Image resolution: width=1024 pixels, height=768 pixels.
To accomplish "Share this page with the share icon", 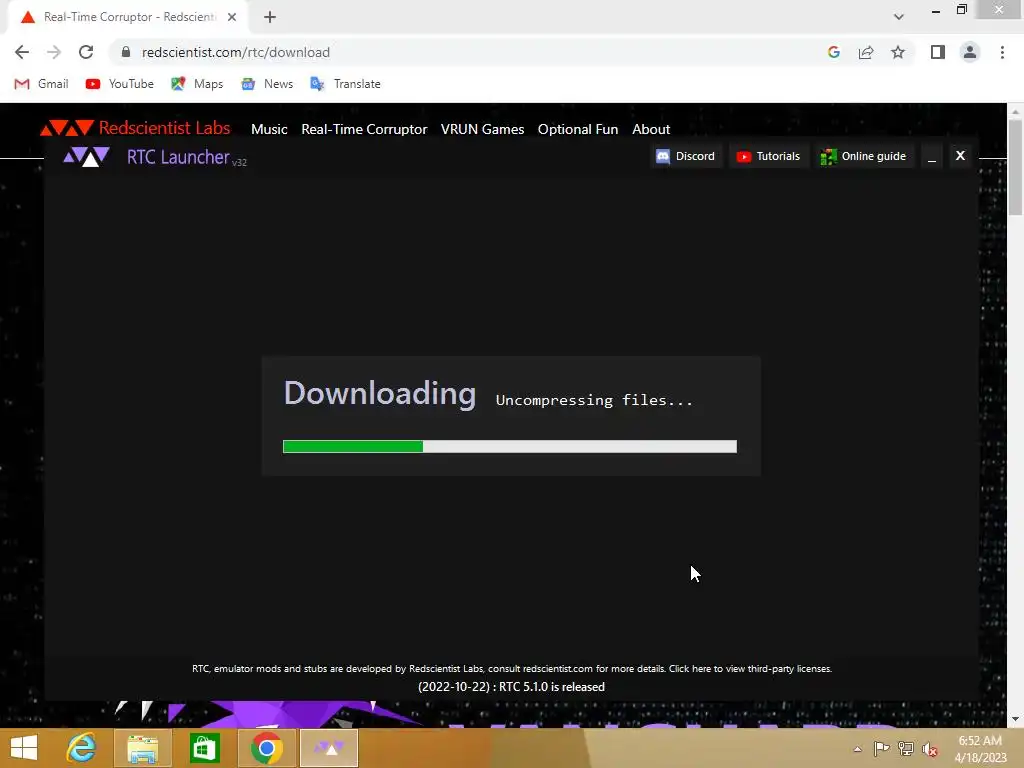I will (x=866, y=52).
